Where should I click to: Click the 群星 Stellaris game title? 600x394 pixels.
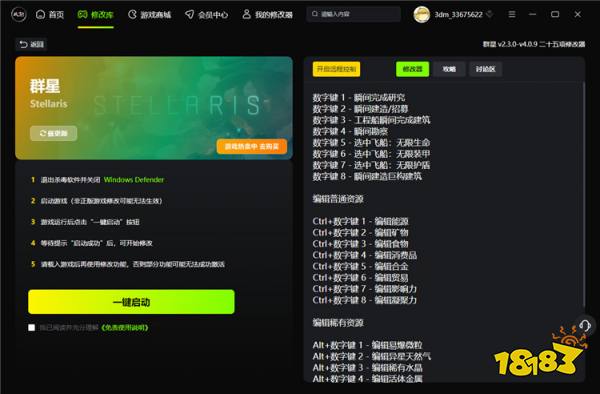pyautogui.click(x=45, y=86)
